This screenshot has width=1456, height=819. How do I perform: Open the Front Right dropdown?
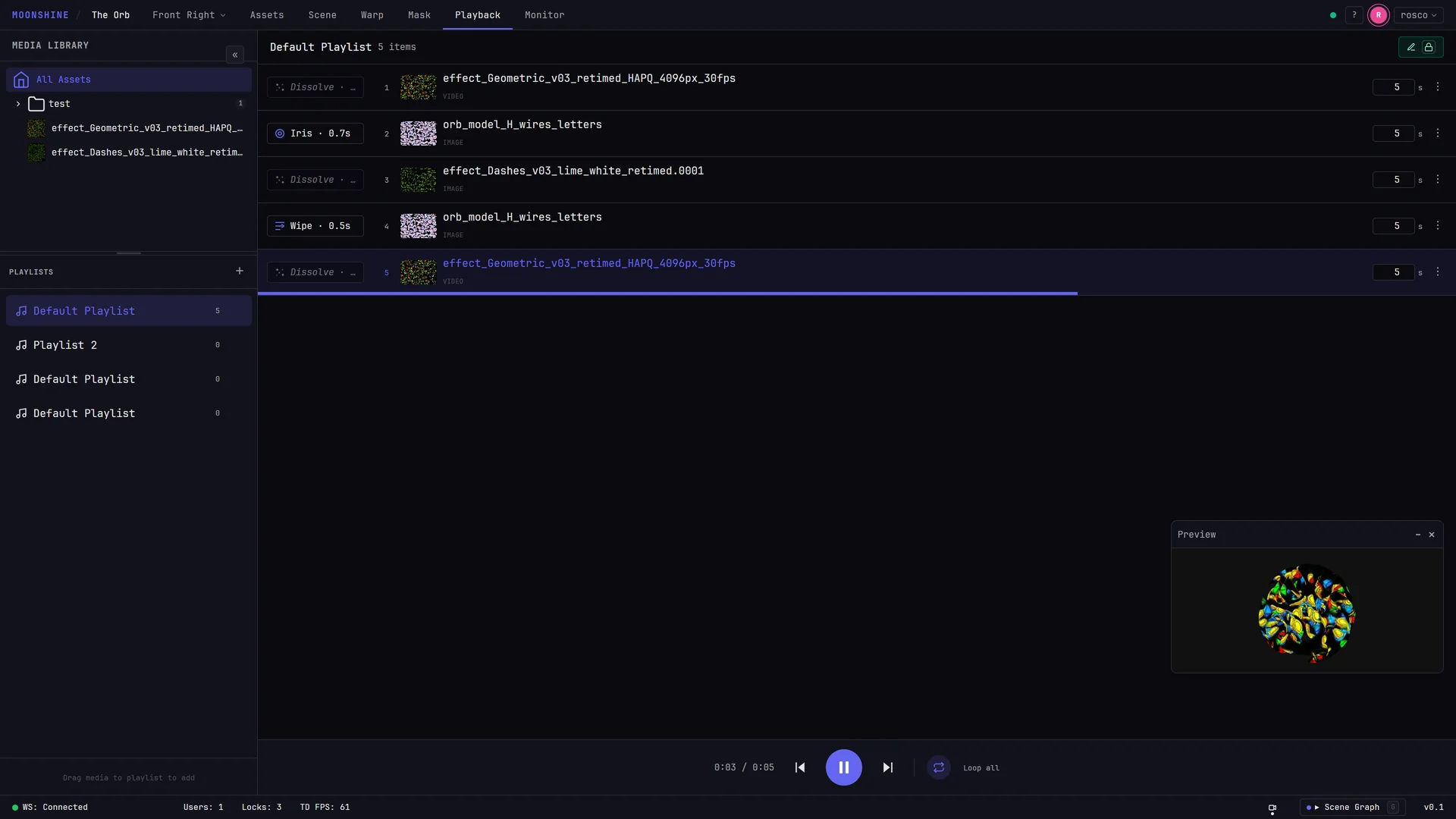click(x=189, y=15)
